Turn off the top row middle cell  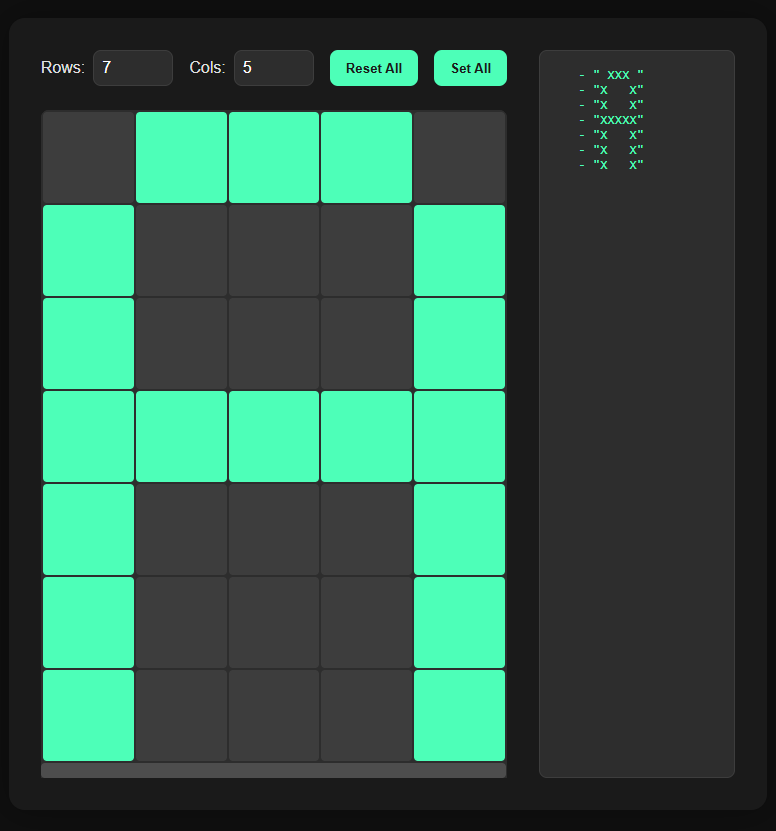coord(274,157)
